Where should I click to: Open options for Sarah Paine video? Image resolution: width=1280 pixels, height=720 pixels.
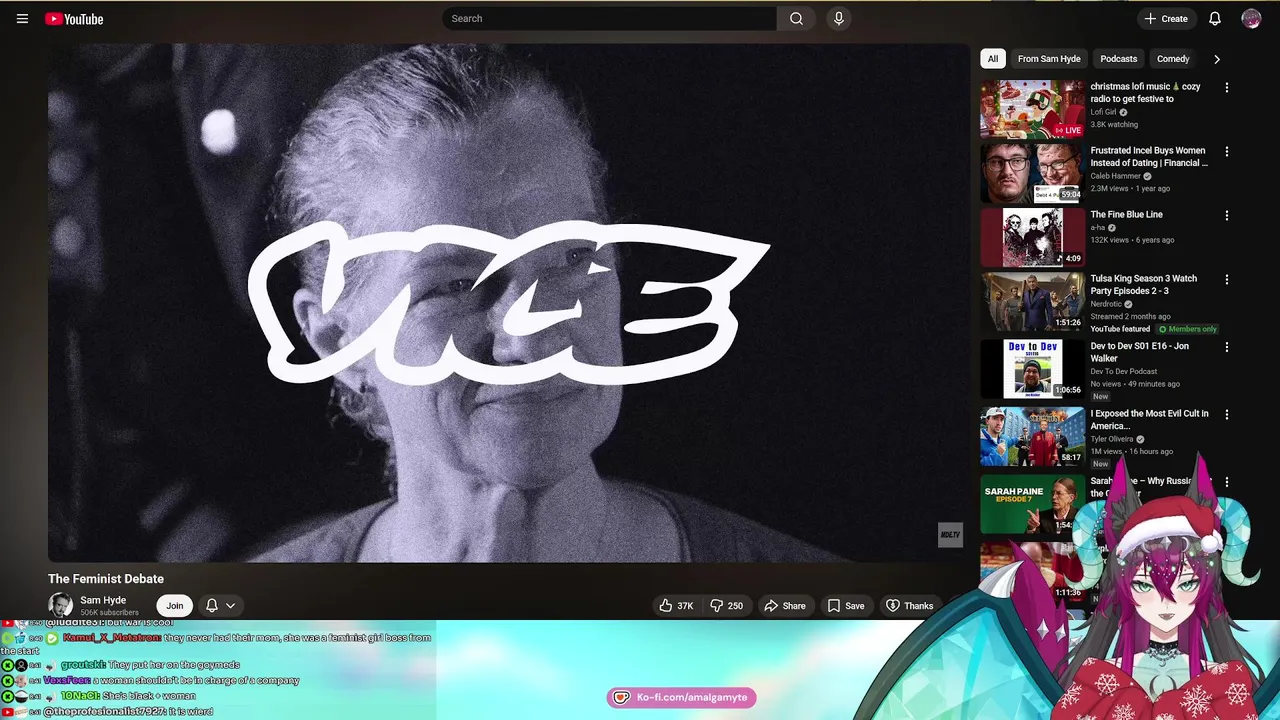click(x=1227, y=482)
